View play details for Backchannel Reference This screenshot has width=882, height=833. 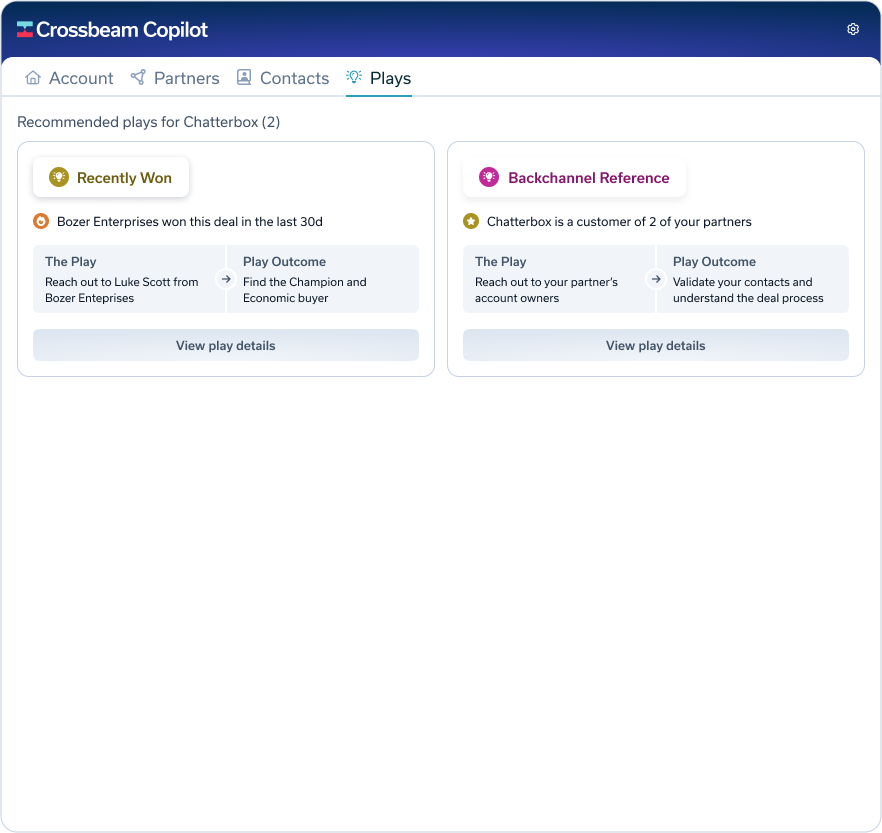coord(656,346)
